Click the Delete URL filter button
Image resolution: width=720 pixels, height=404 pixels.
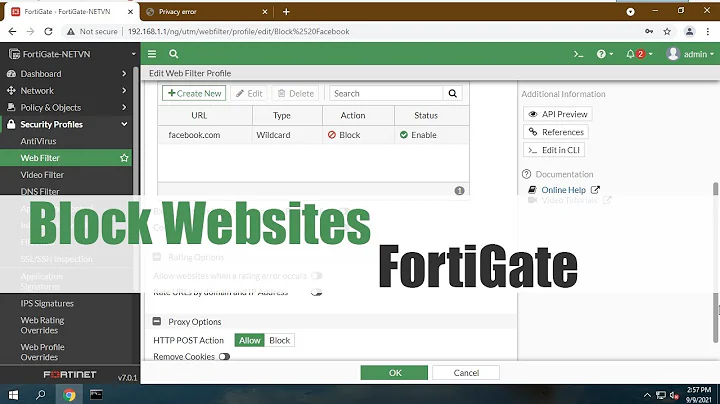pyautogui.click(x=296, y=93)
